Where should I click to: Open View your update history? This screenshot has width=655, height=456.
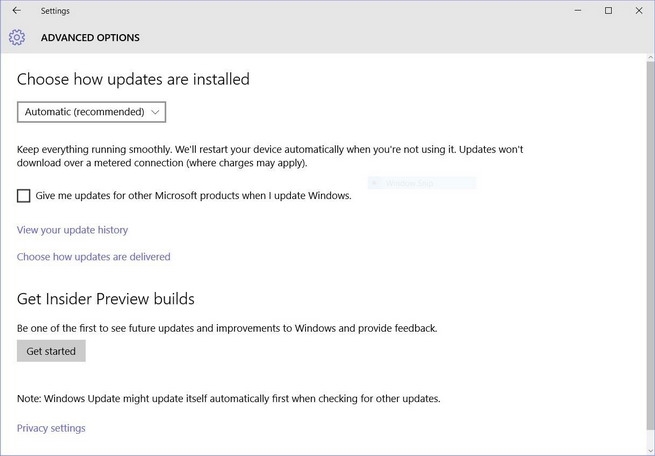pos(73,230)
